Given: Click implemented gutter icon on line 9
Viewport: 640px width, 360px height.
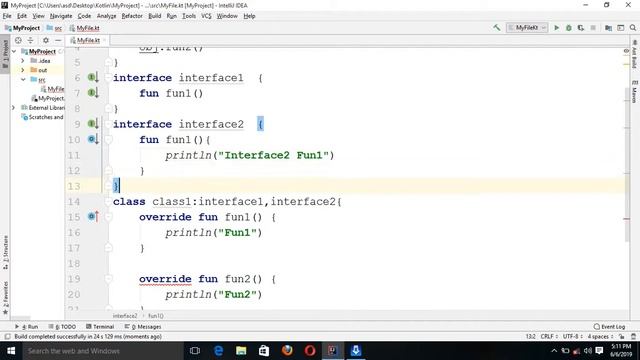Looking at the screenshot, I should [x=93, y=124].
